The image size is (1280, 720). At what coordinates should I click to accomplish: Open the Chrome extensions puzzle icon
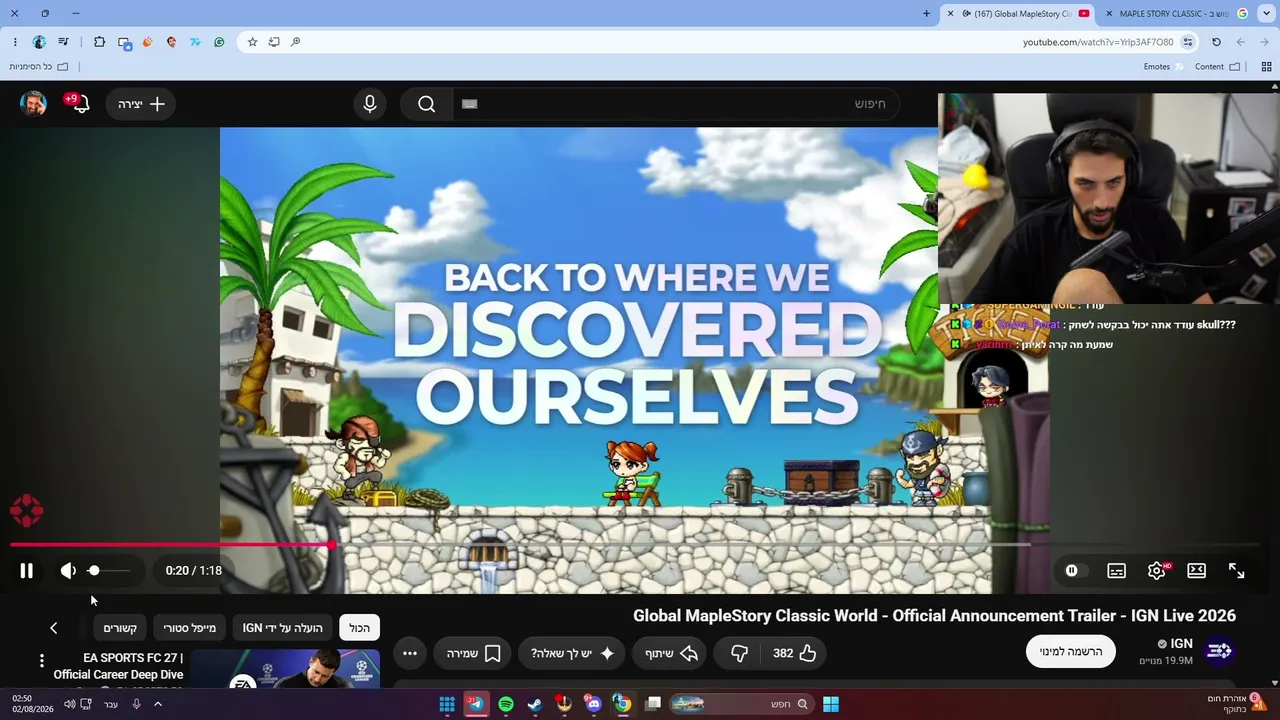99,42
